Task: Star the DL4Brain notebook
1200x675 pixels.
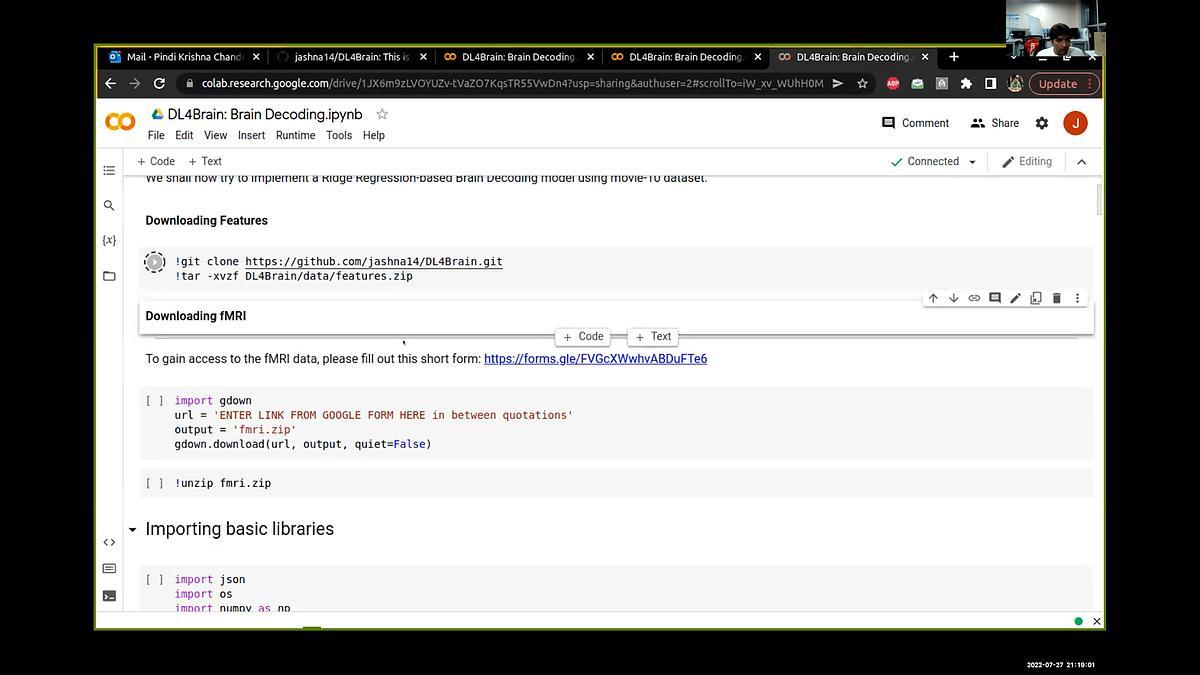Action: 382,115
